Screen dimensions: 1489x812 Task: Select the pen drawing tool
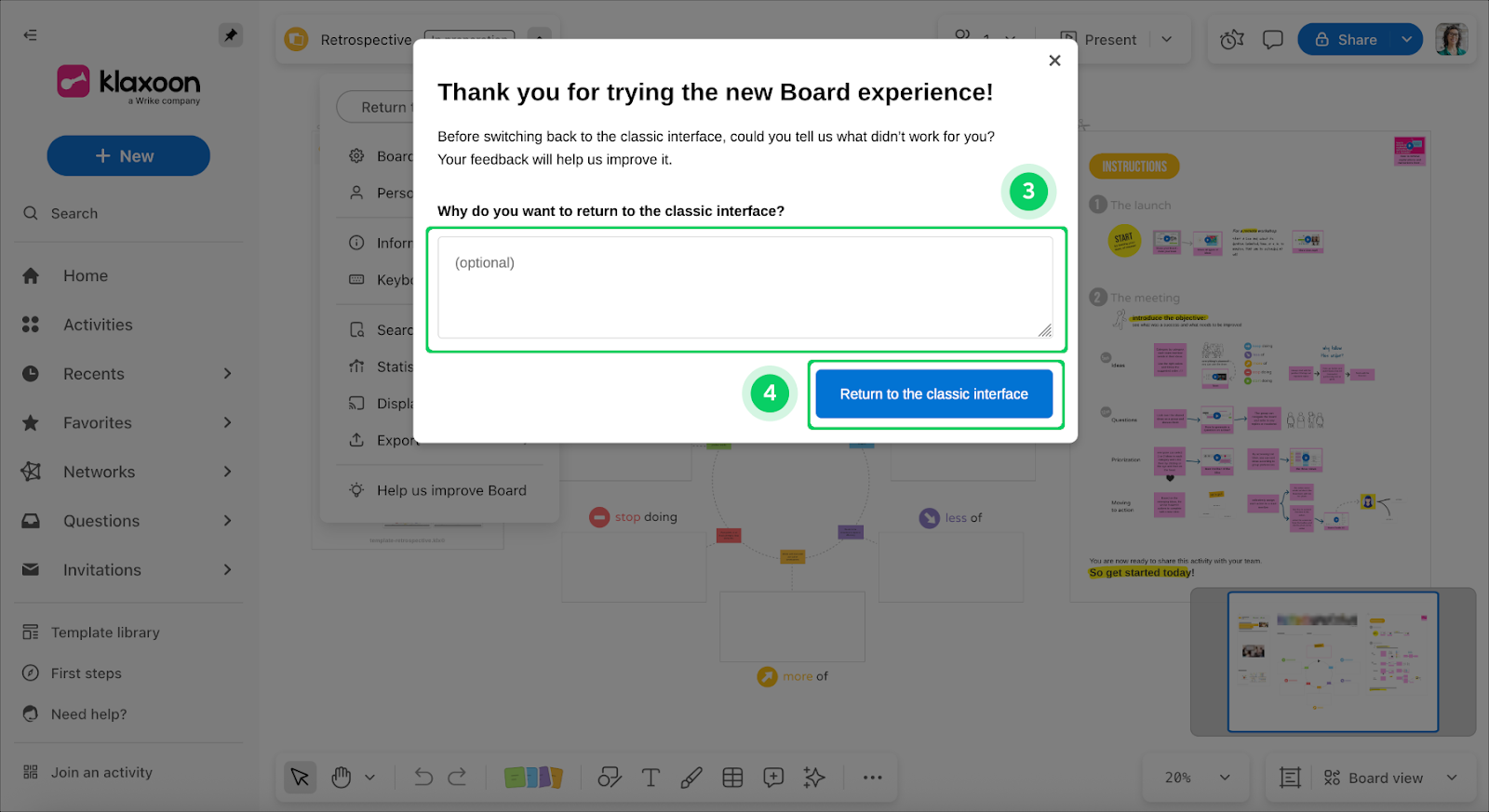coord(691,778)
